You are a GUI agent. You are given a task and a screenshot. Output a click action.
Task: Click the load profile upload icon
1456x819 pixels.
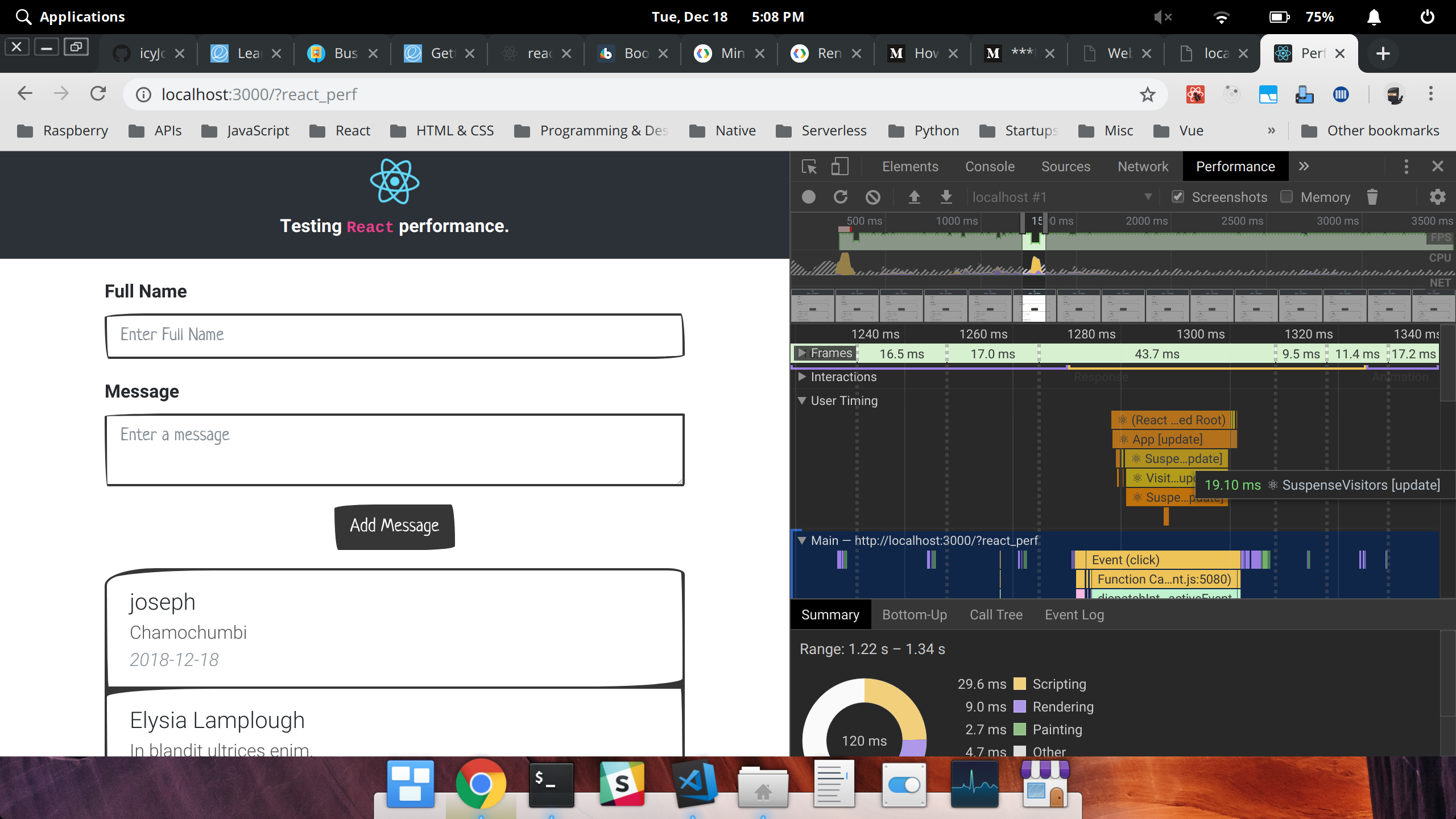[914, 197]
